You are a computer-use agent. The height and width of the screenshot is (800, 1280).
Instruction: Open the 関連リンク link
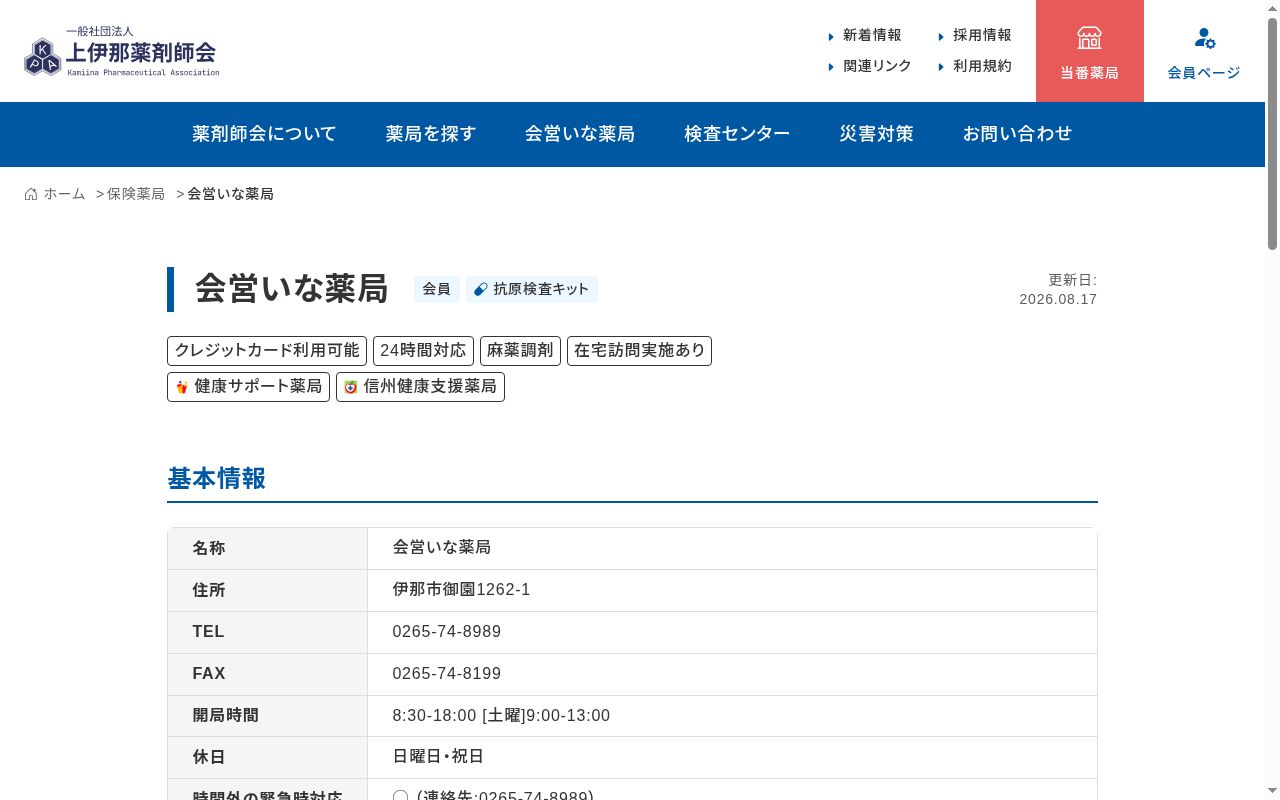click(877, 66)
